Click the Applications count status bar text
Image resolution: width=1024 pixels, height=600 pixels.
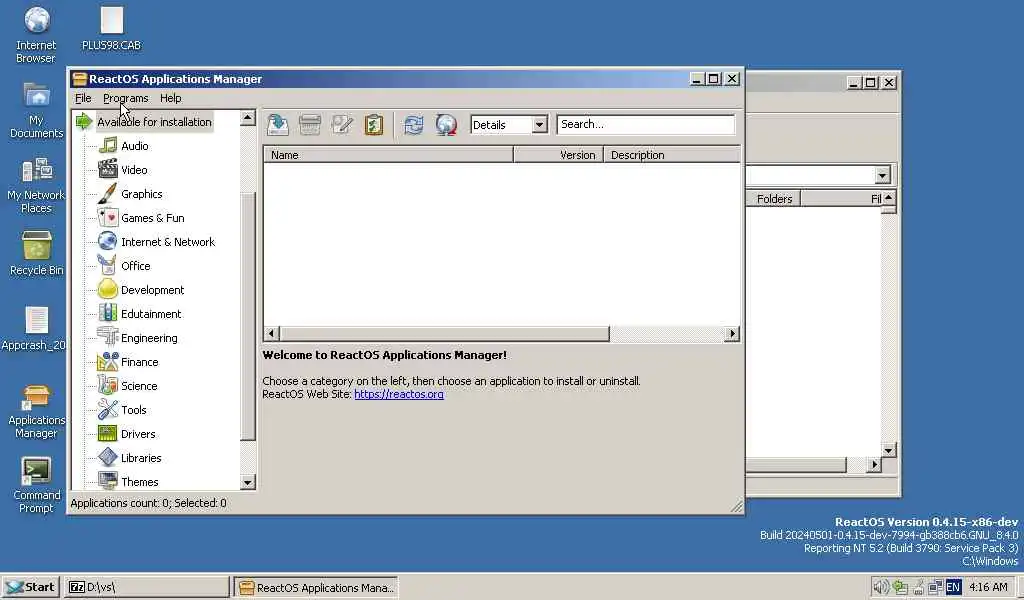pos(149,503)
